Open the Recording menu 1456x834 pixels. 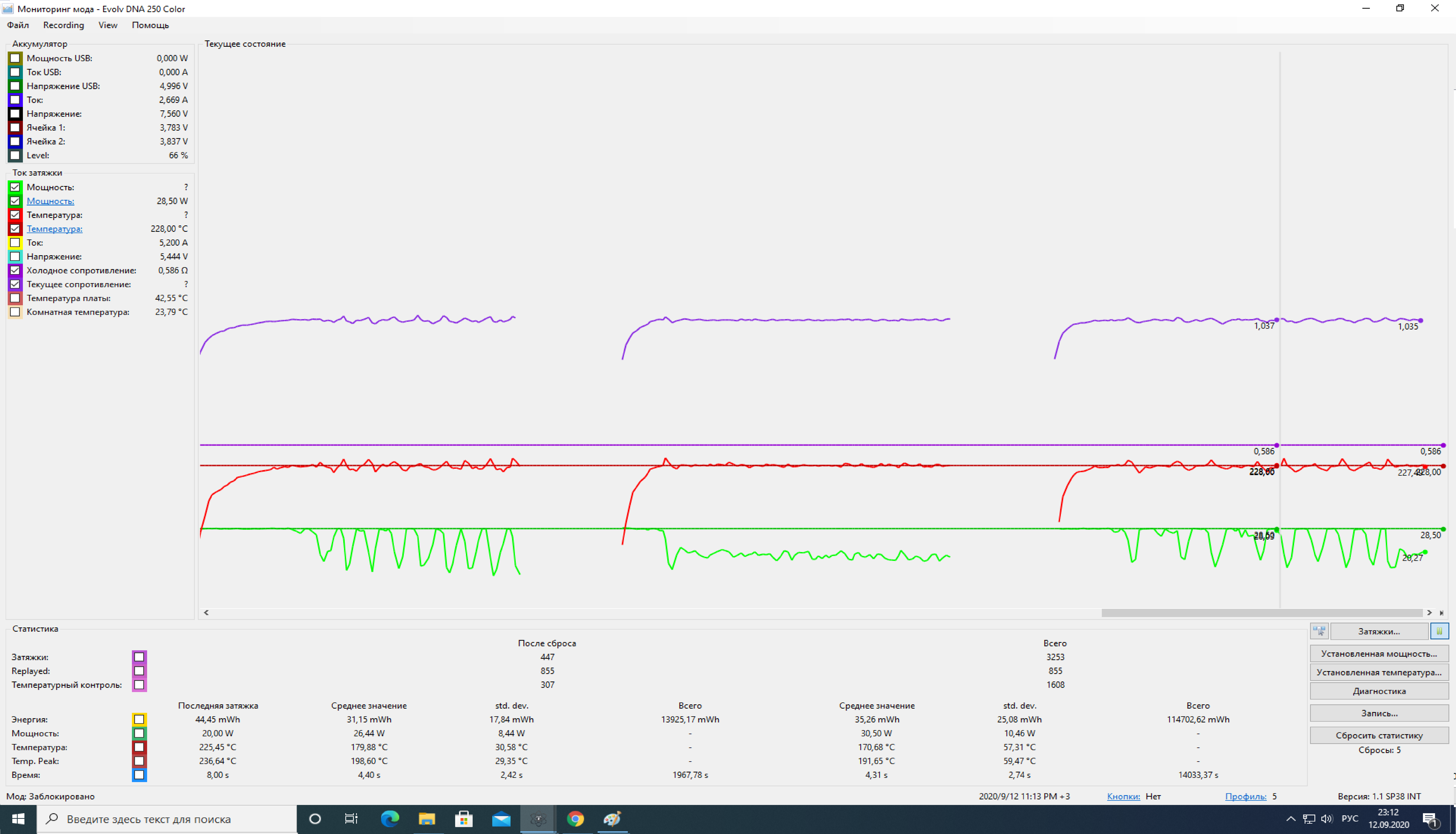pyautogui.click(x=64, y=25)
